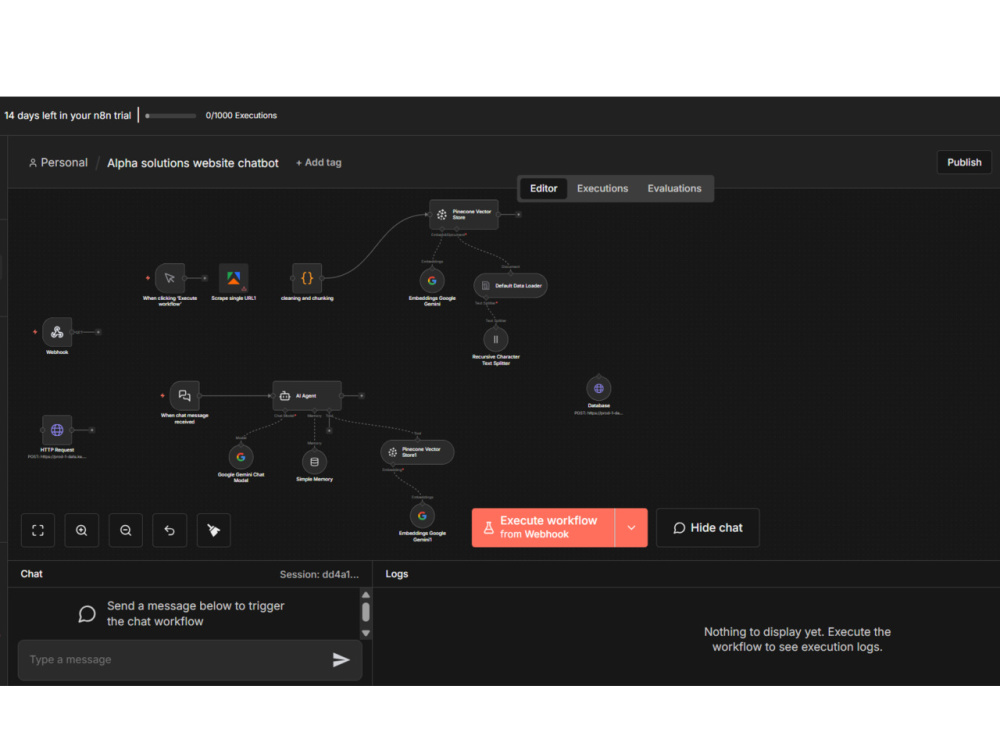Click the chat scrollbar up arrow
1000x750 pixels.
pos(365,594)
